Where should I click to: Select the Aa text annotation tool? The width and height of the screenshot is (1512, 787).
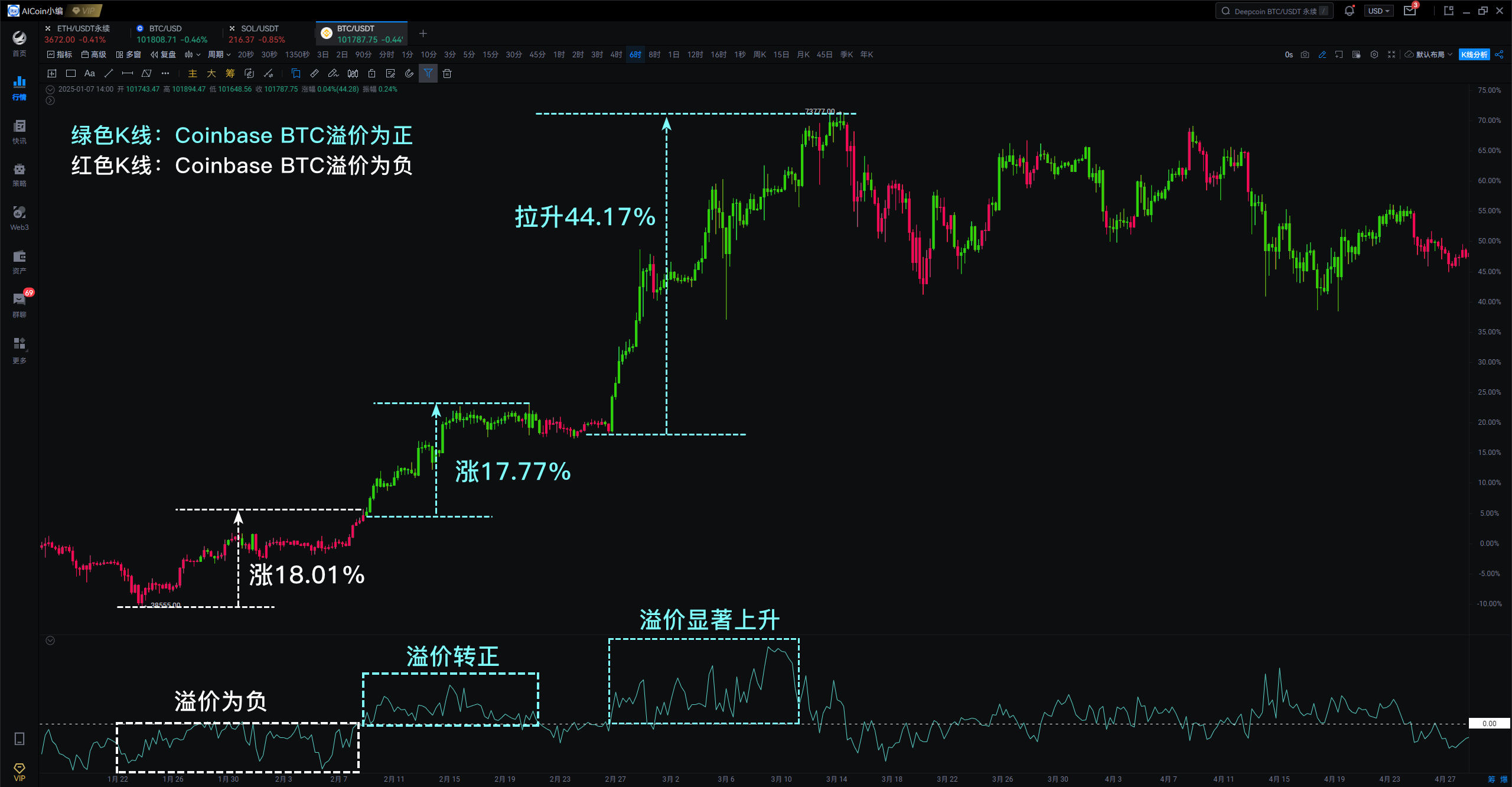(x=90, y=73)
